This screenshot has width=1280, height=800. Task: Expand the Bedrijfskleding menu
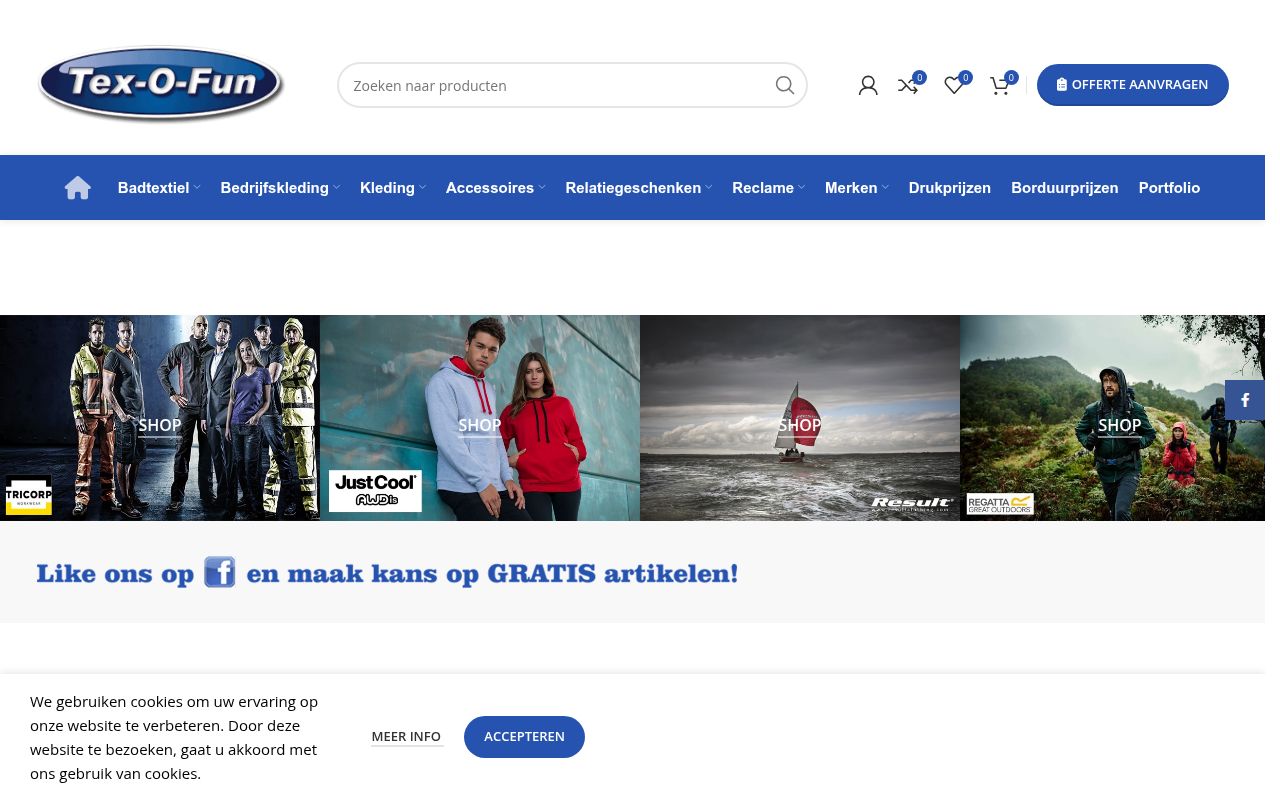(x=280, y=188)
